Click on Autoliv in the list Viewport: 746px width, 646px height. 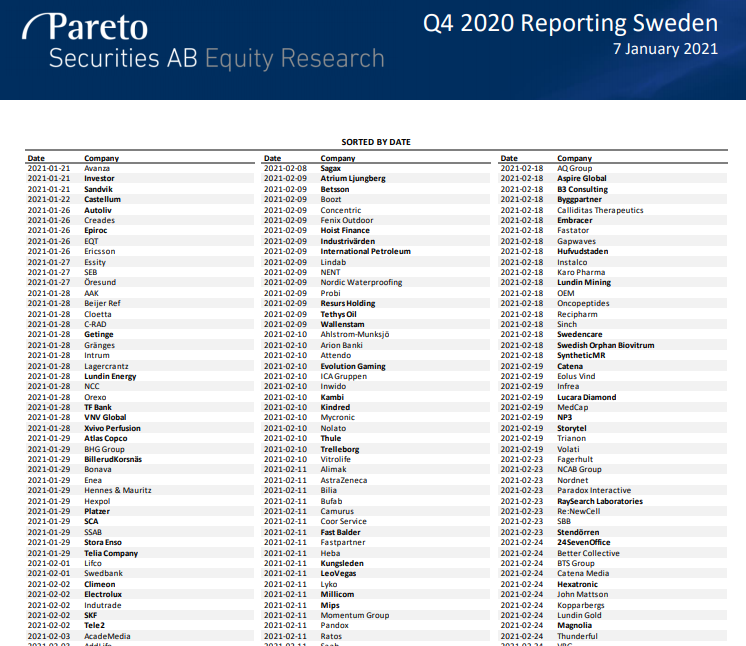click(98, 210)
